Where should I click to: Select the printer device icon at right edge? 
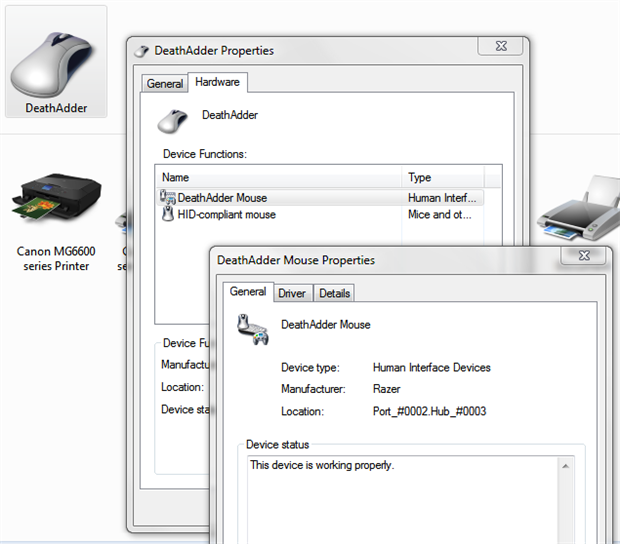(578, 208)
